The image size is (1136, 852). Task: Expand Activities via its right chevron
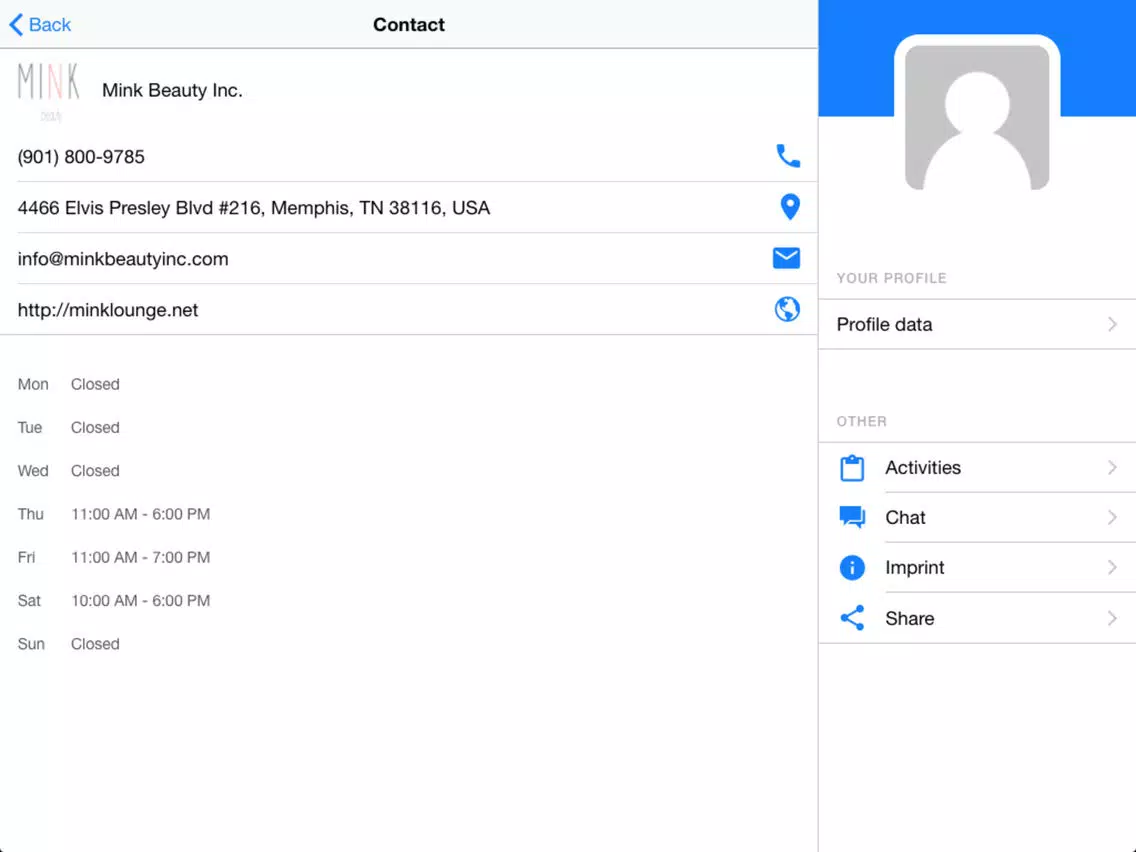[1112, 467]
